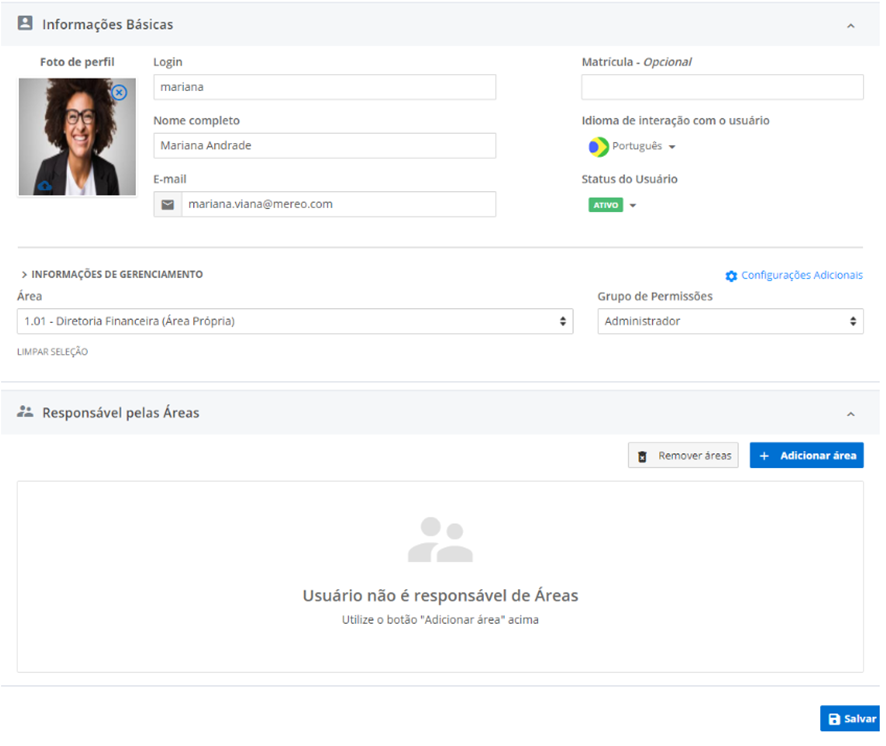Click the LIMPAR SELEÇÃO link
The height and width of the screenshot is (746, 886).
coord(52,352)
